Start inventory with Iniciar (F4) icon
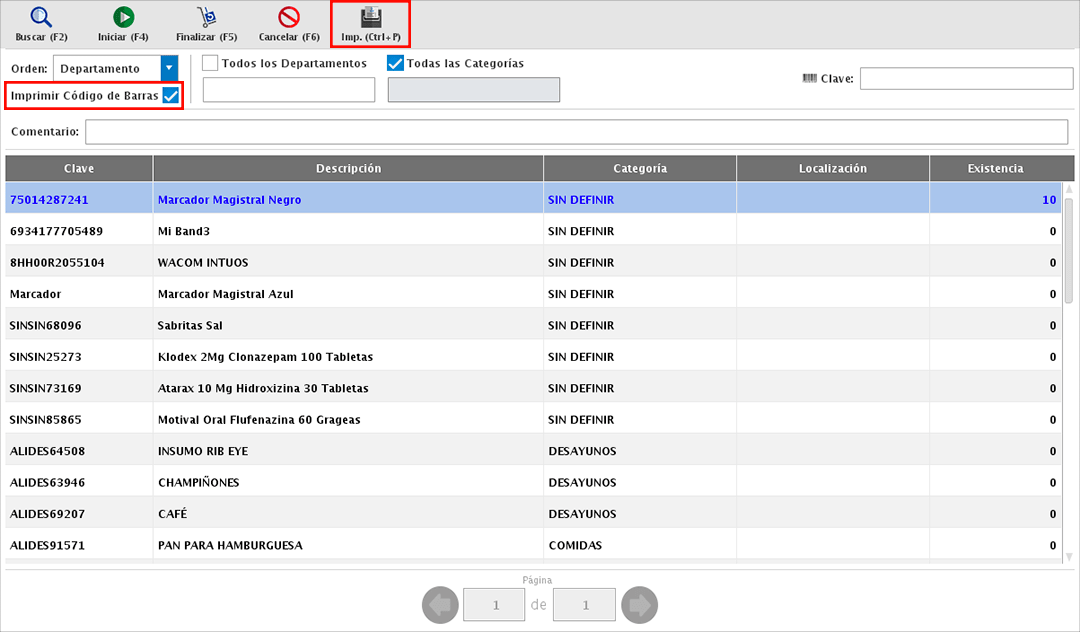The width and height of the screenshot is (1080, 632). 124,17
